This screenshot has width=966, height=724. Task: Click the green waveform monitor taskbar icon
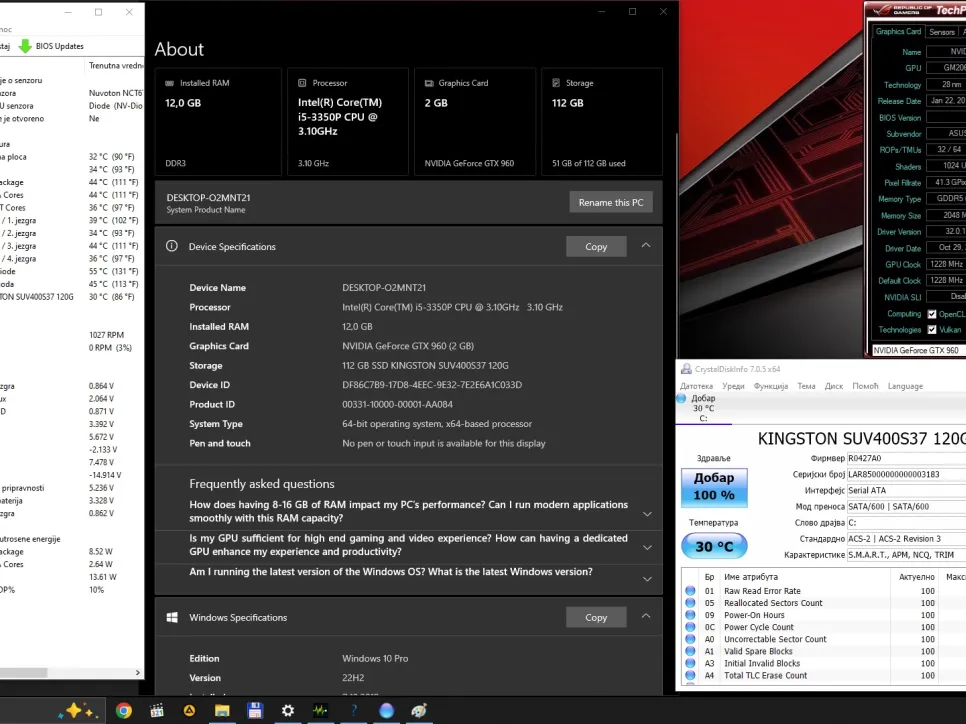point(320,711)
